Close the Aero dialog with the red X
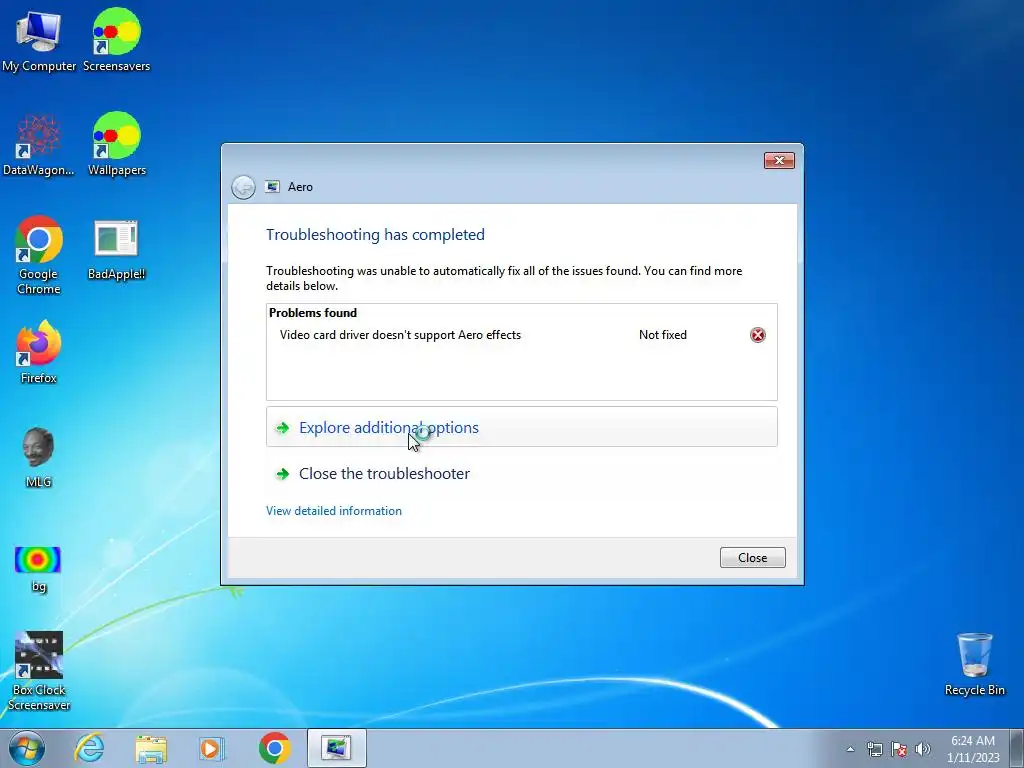Viewport: 1024px width, 768px height. coord(779,161)
